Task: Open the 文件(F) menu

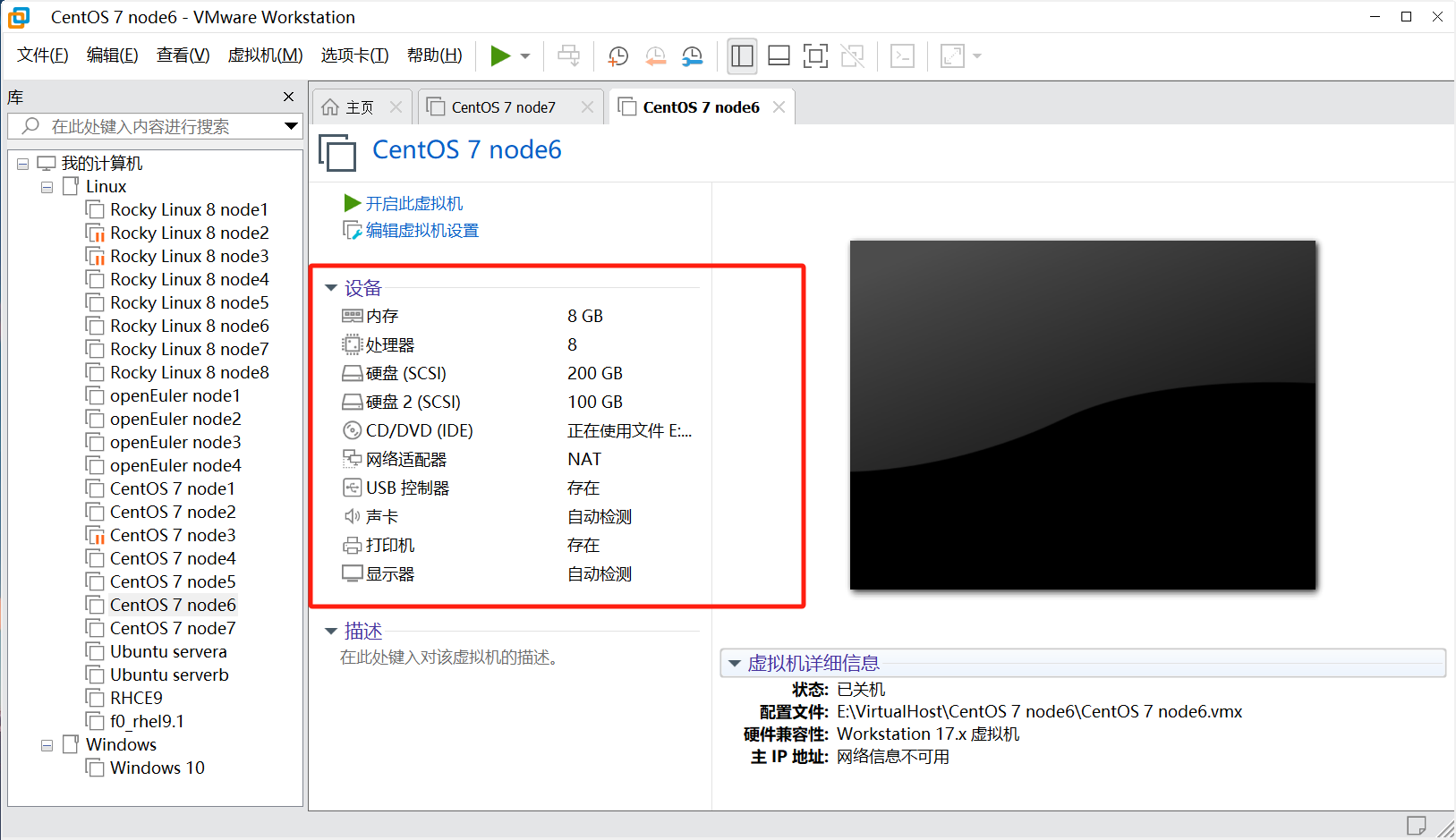Action: click(x=42, y=55)
